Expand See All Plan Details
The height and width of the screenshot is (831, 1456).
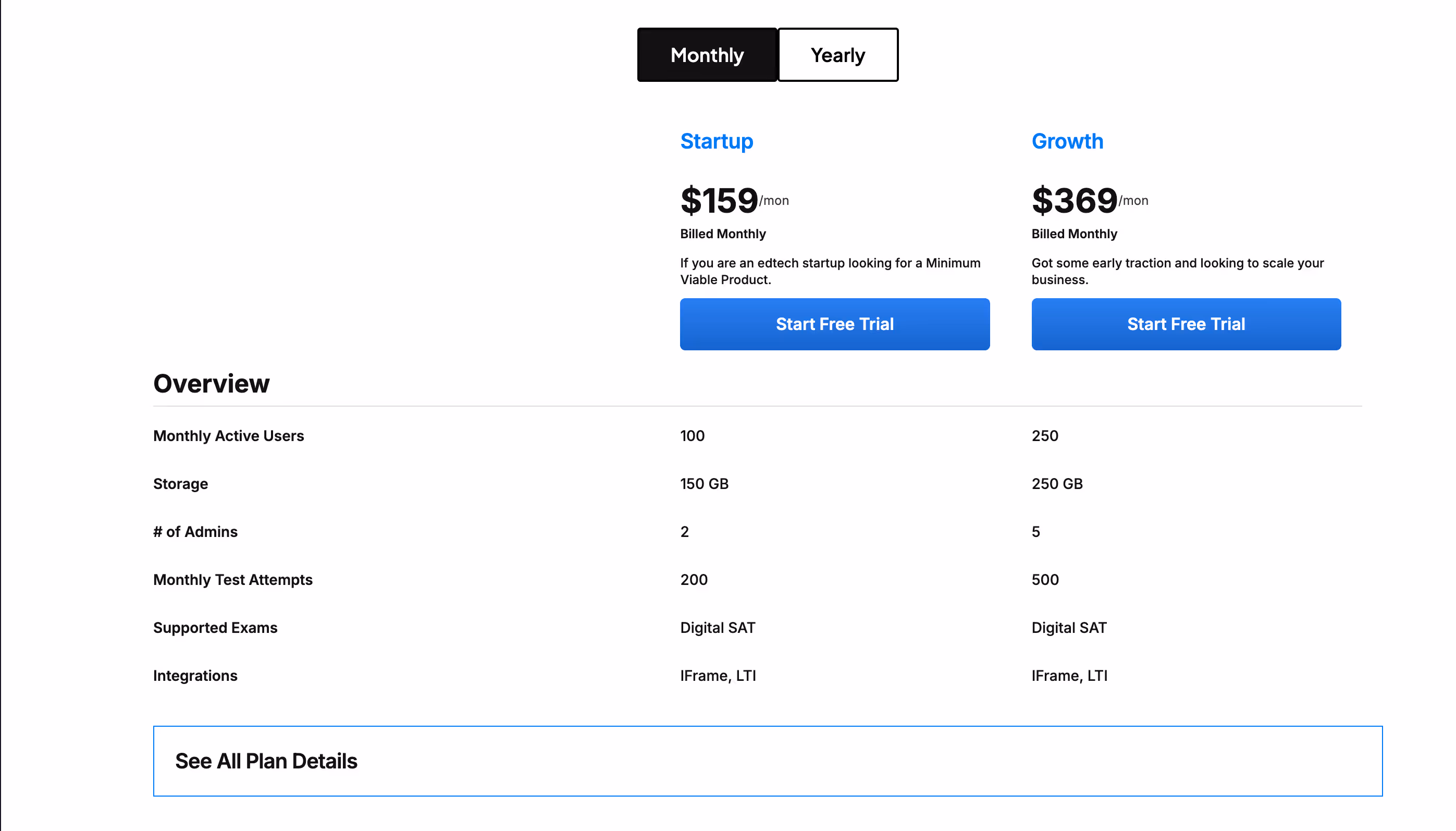(x=768, y=761)
